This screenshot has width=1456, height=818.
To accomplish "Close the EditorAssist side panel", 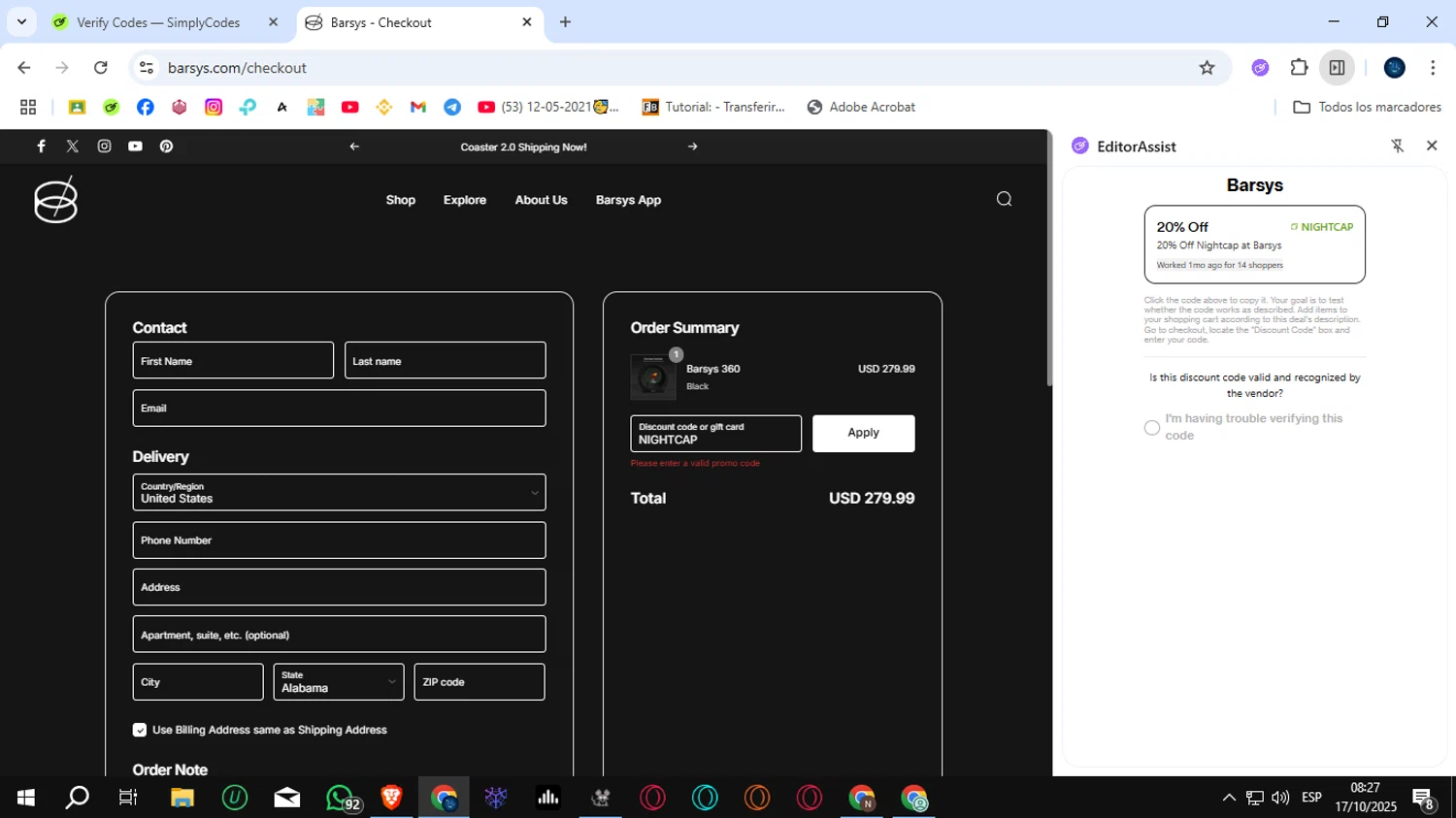I will pyautogui.click(x=1432, y=146).
